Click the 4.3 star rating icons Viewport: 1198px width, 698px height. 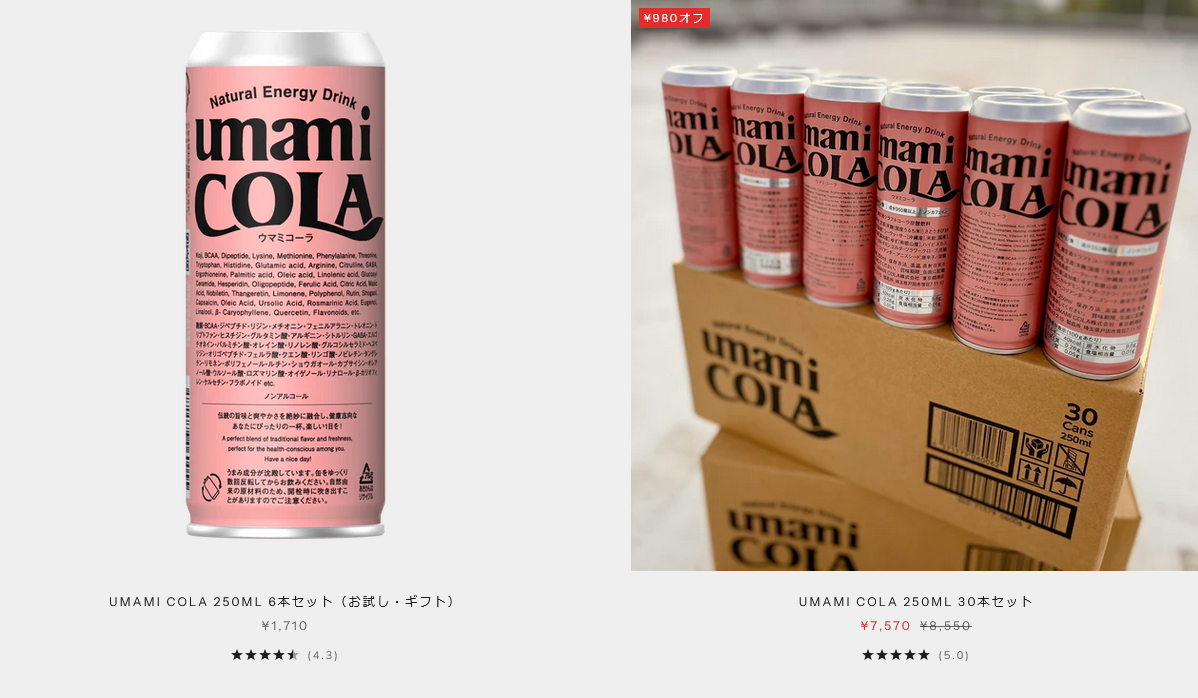(265, 655)
